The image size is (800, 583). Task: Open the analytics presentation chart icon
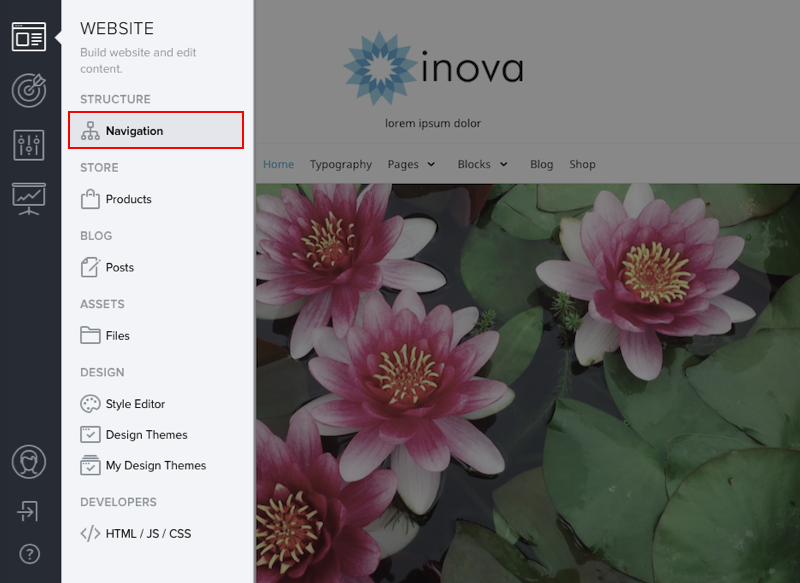[29, 199]
